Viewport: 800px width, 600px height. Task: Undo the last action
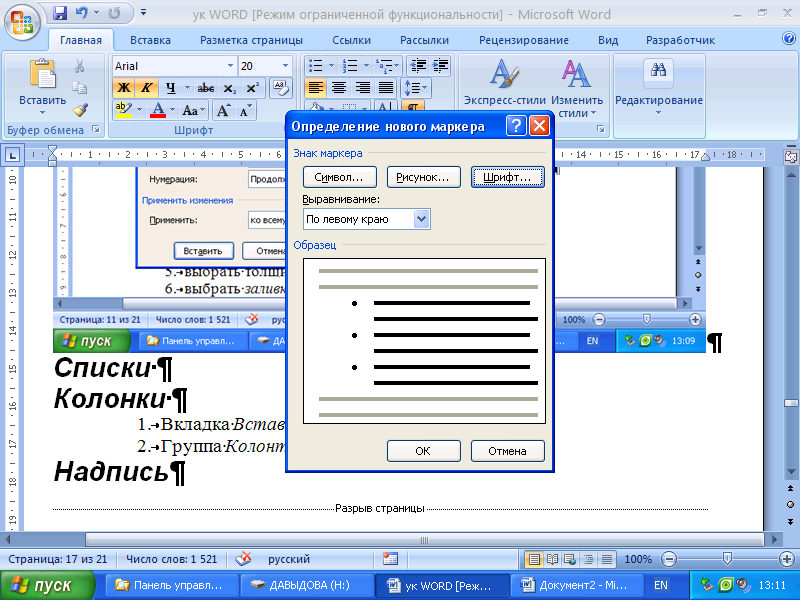pos(81,13)
